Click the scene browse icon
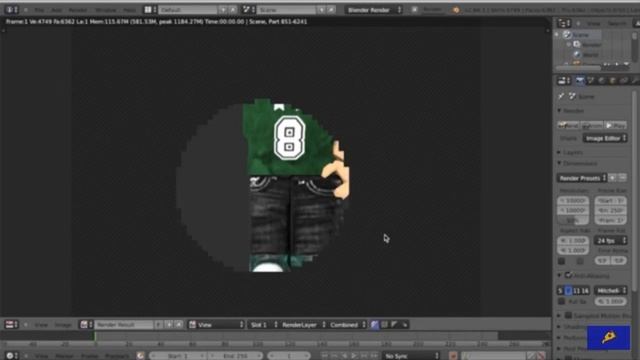 tap(249, 9)
